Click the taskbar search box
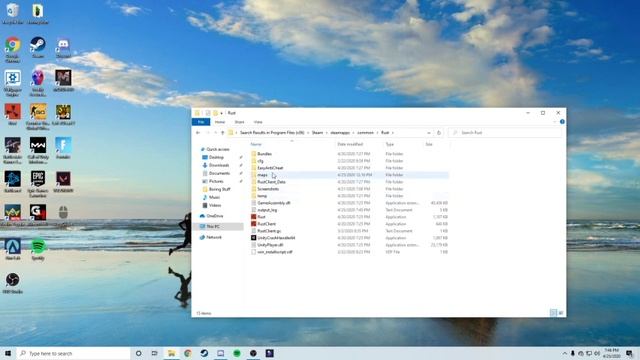This screenshot has height=360, width=640. (73, 353)
